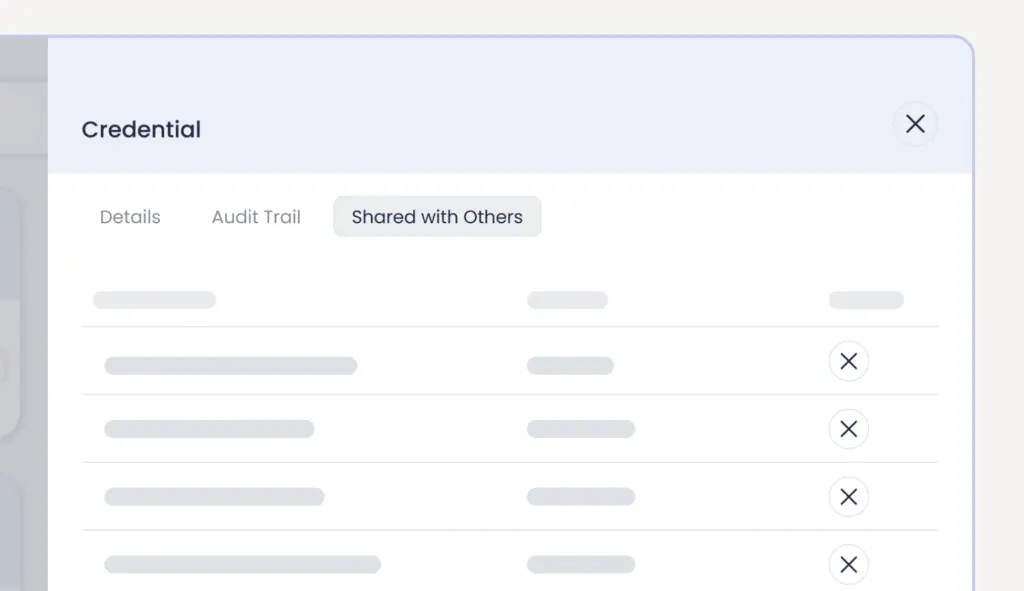
Task: Select the first row's name placeholder
Action: coord(231,366)
